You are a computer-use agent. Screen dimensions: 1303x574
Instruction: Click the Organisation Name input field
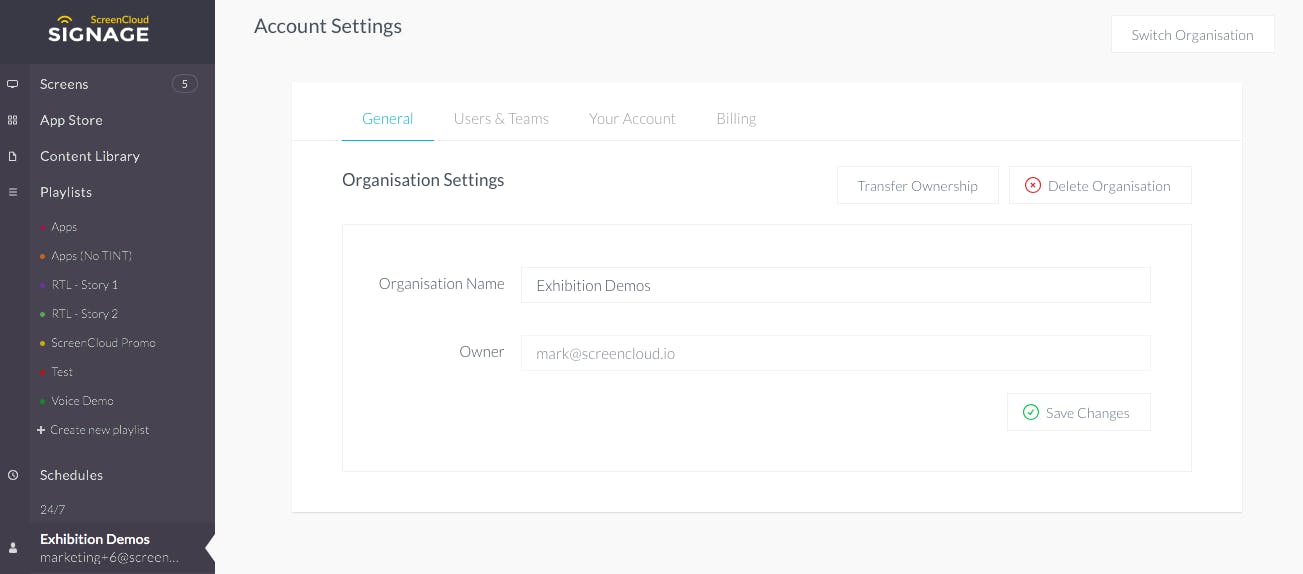835,285
